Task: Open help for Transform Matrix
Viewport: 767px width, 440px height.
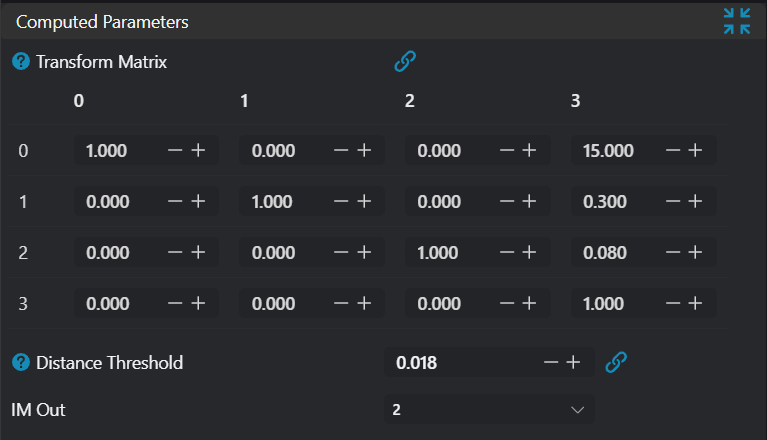Action: pos(21,62)
